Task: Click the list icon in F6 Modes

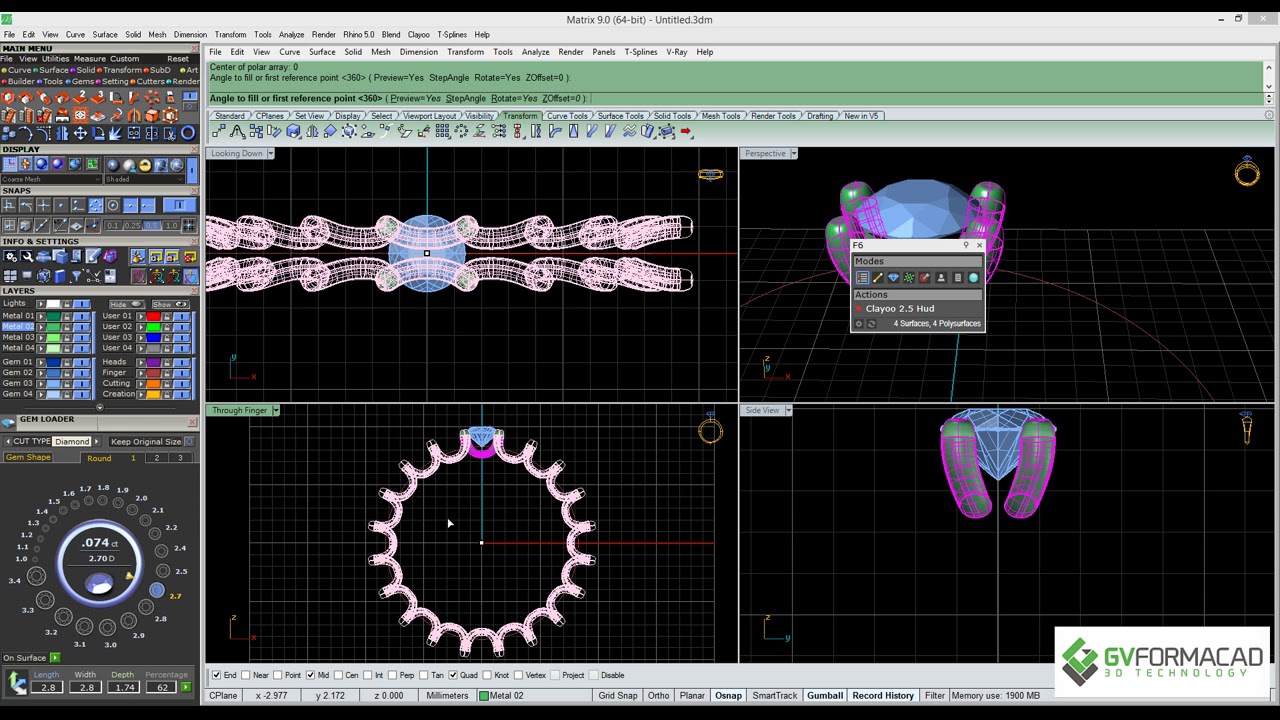Action: (862, 278)
